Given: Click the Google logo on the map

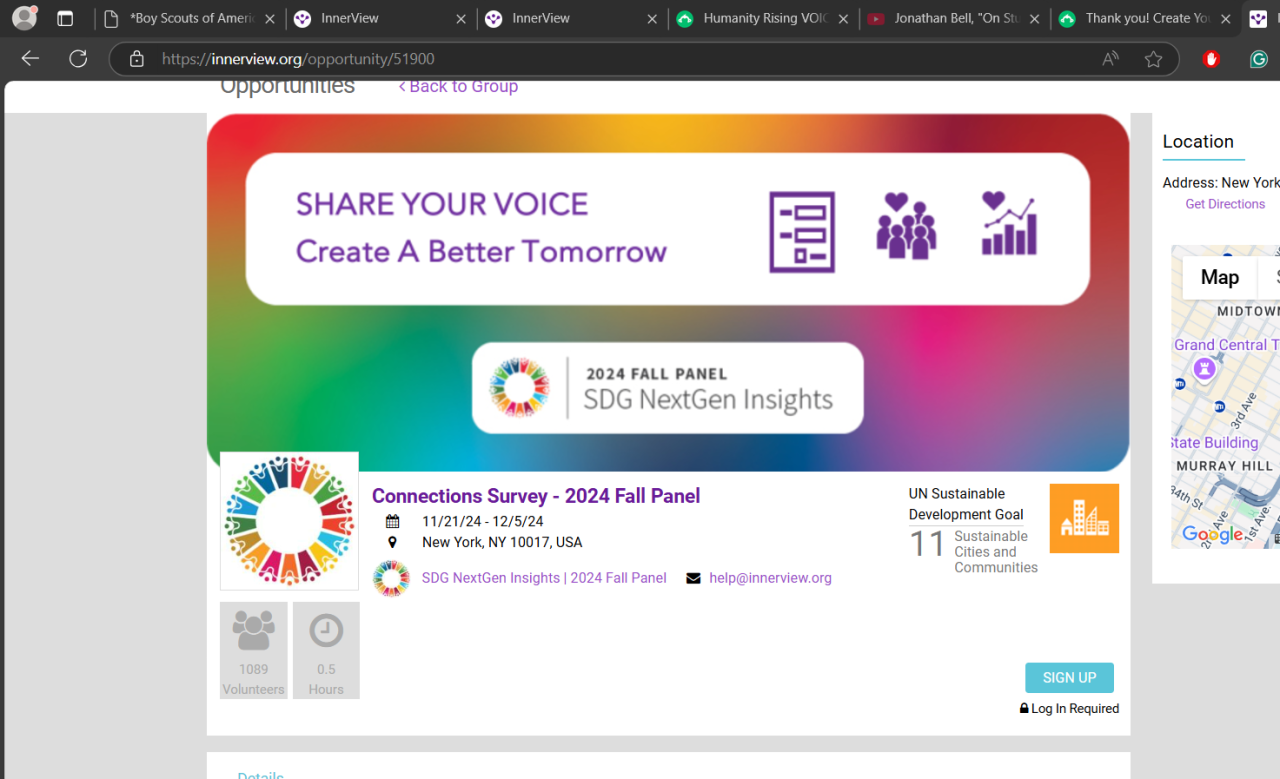Looking at the screenshot, I should click(1212, 535).
